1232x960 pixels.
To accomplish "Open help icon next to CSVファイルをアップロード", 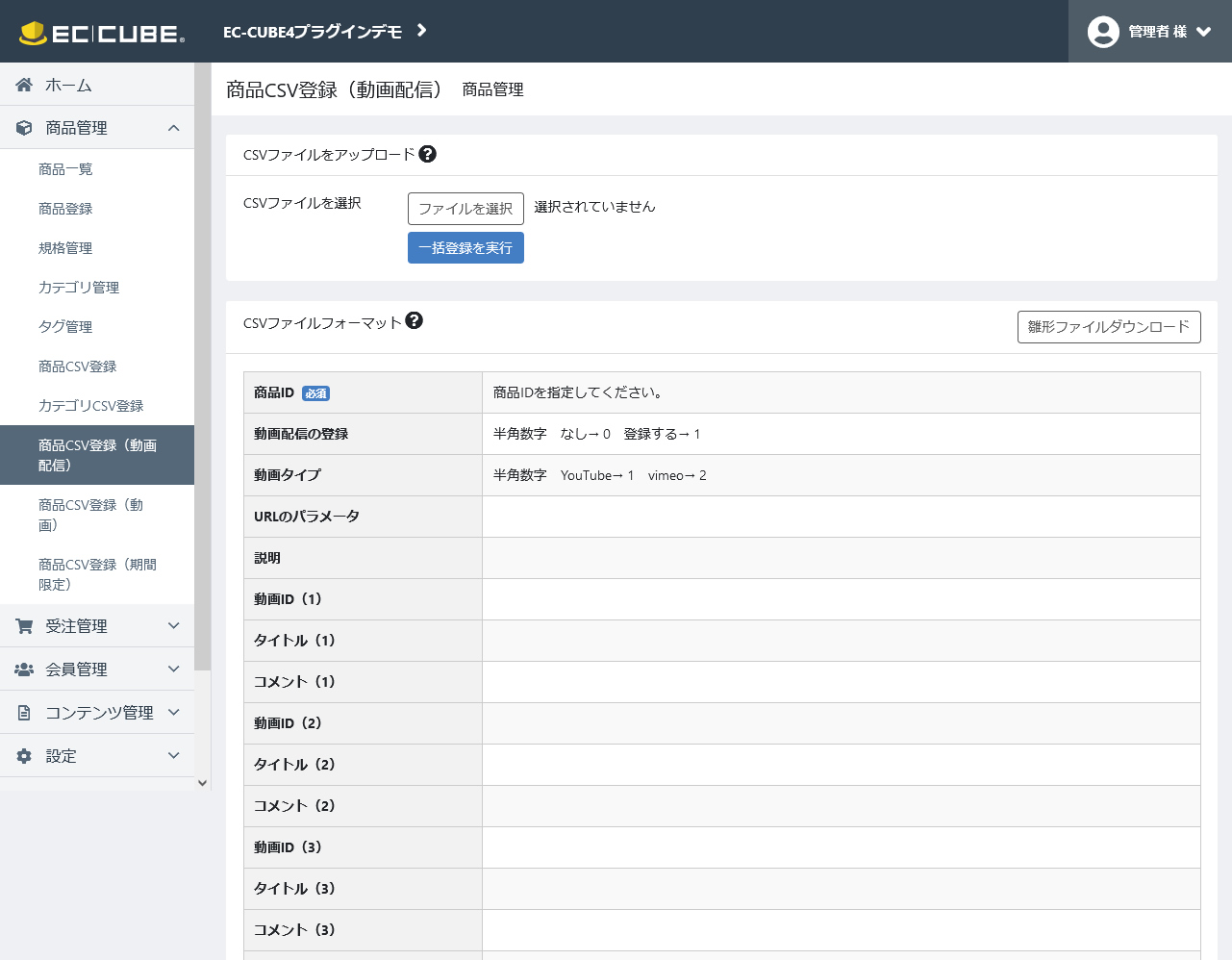I will point(428,154).
